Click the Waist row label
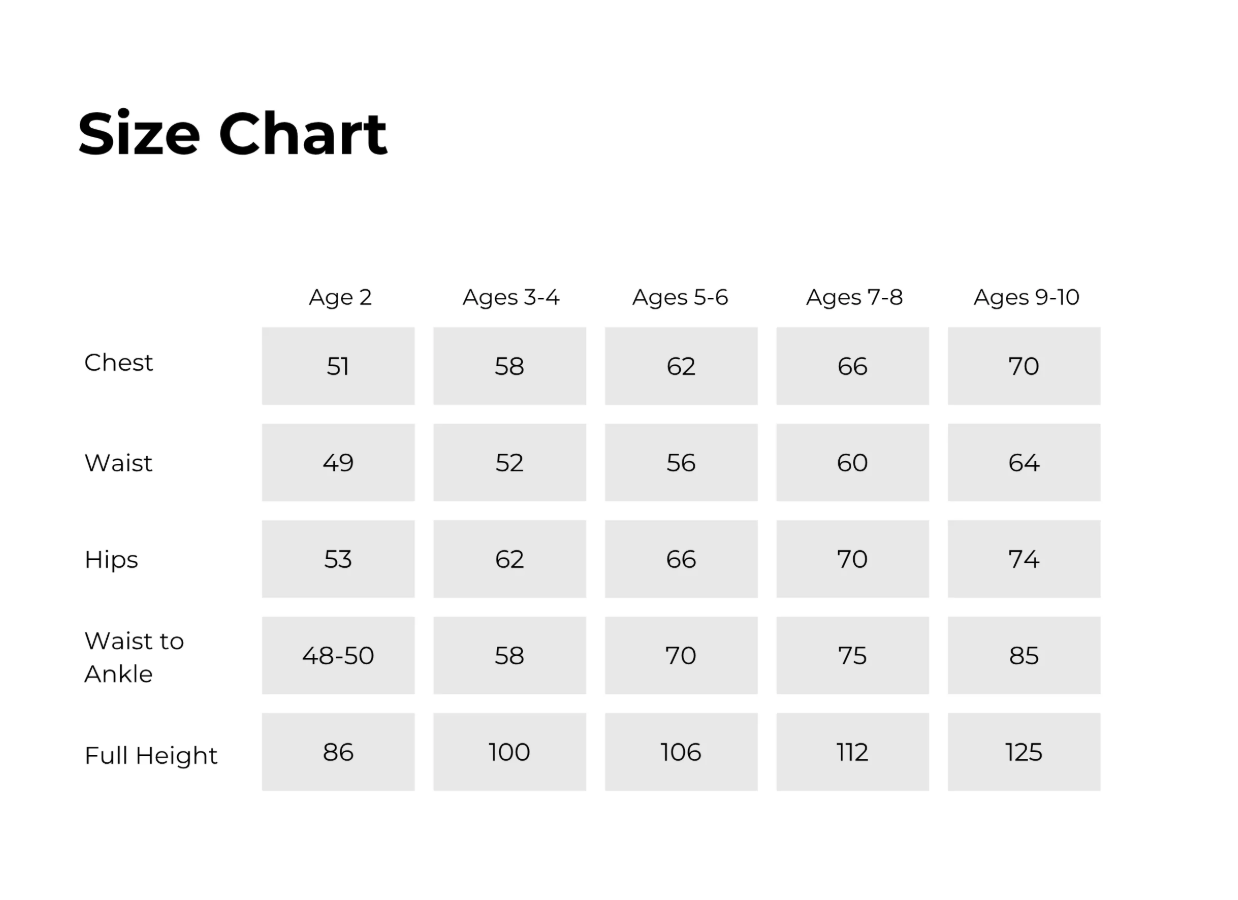Viewport: 1238px width, 900px height. click(118, 463)
